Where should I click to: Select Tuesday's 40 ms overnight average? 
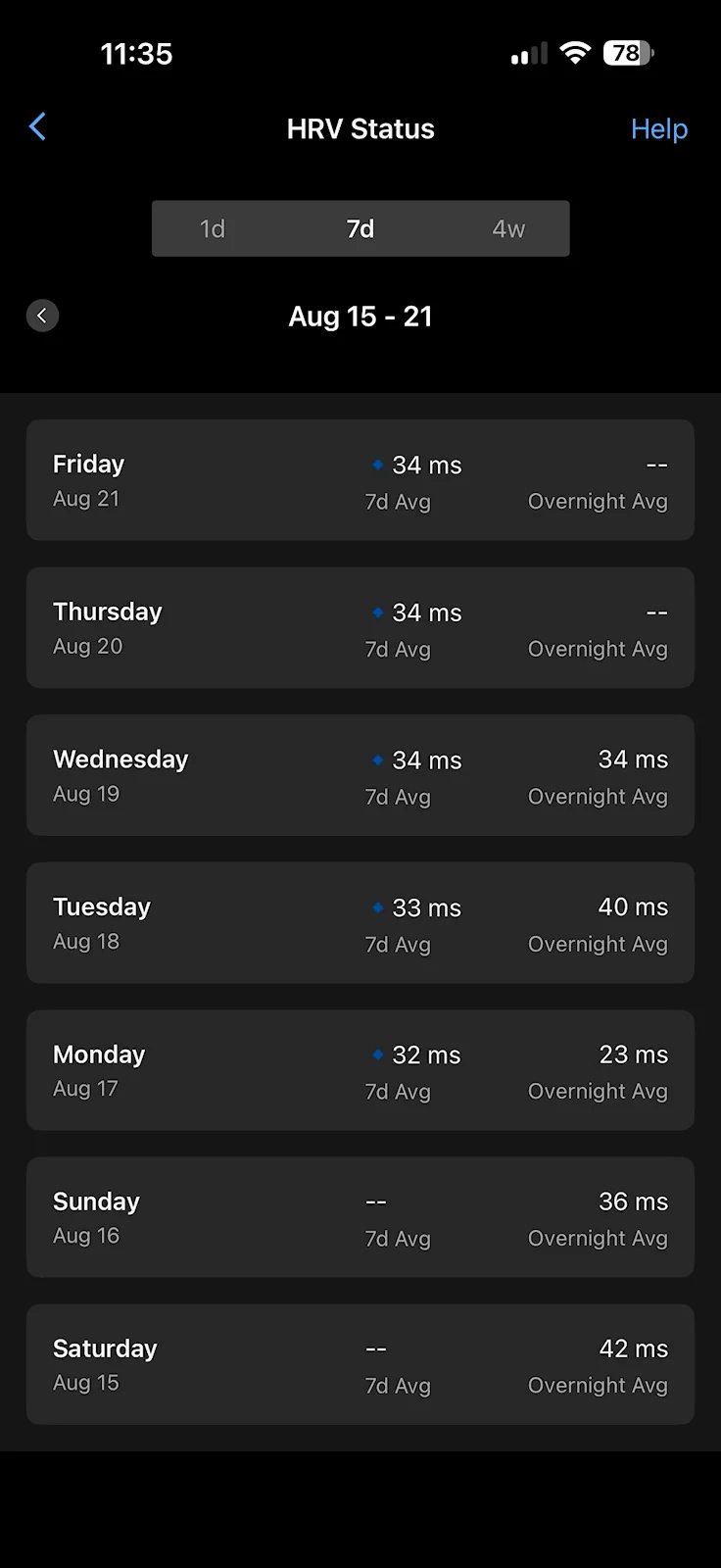633,906
